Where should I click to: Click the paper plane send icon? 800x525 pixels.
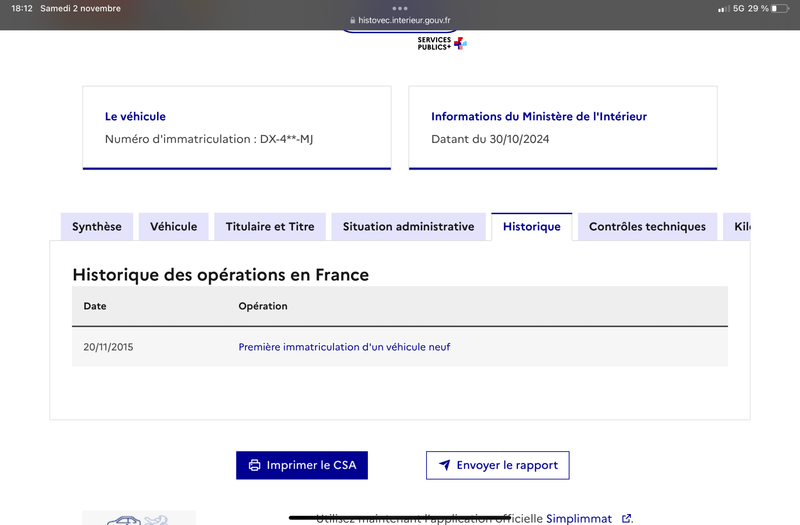tap(444, 465)
